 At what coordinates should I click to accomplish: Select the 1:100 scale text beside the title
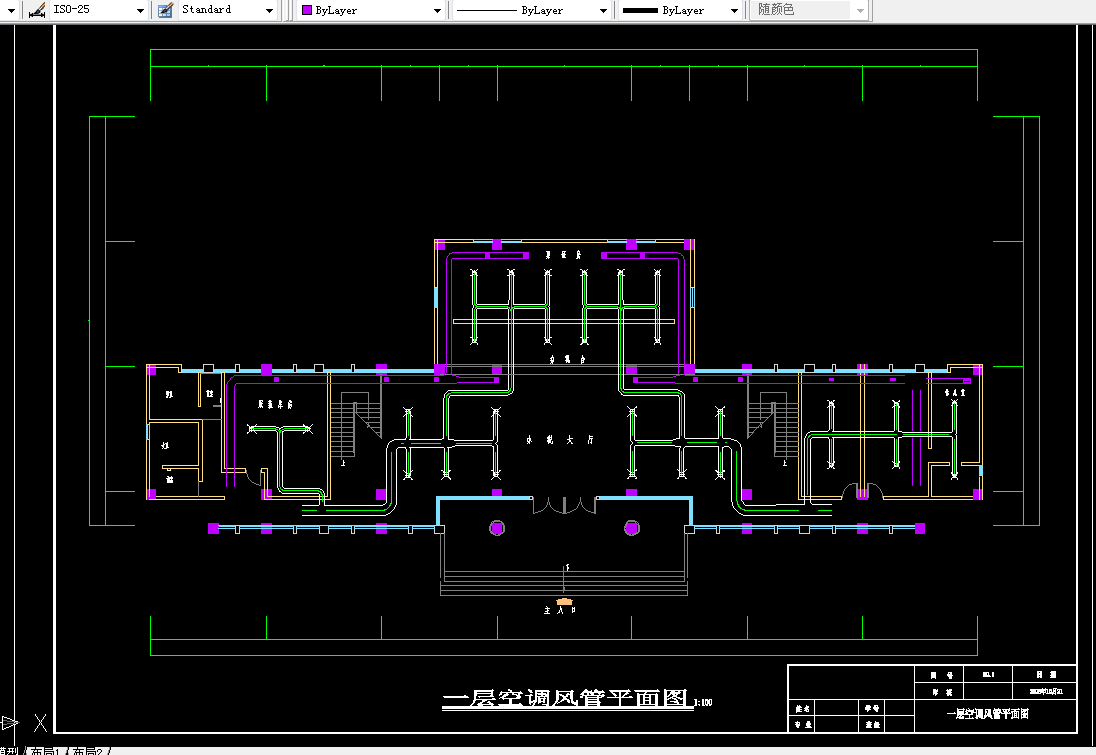pyautogui.click(x=702, y=702)
